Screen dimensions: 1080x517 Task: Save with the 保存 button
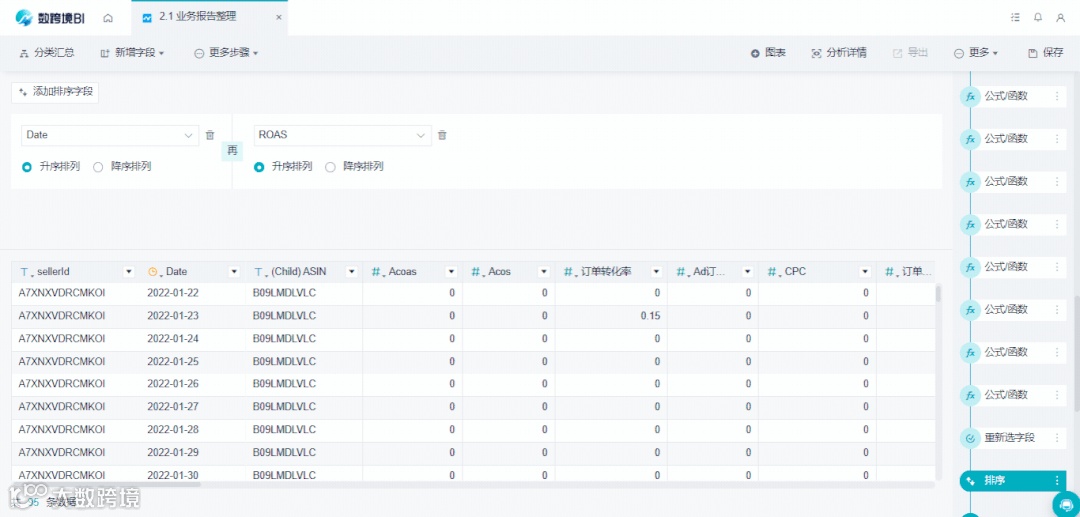click(x=1046, y=52)
